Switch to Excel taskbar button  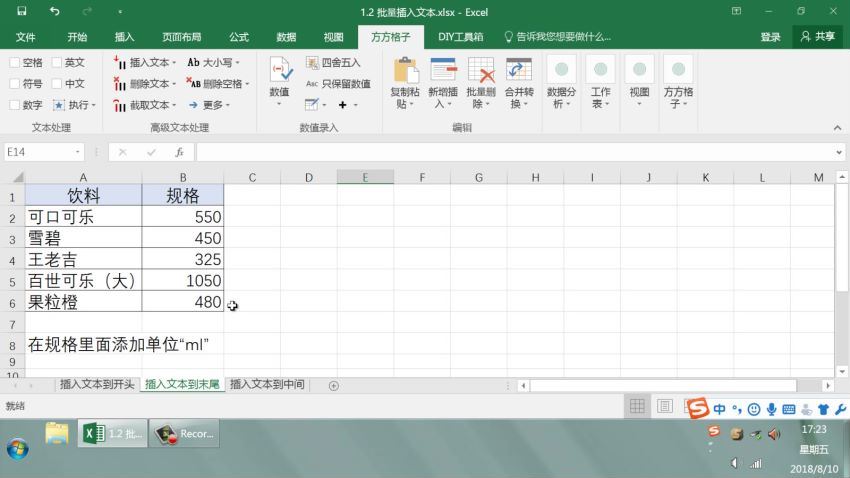click(x=112, y=434)
